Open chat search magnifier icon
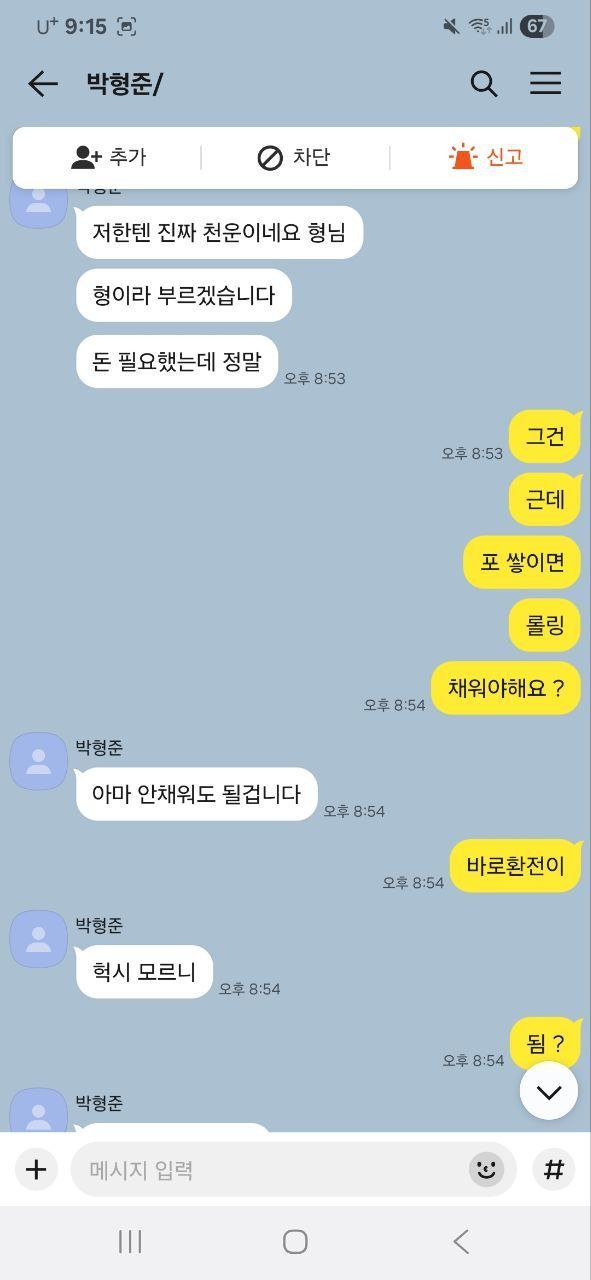The height and width of the screenshot is (1280, 591). click(484, 84)
